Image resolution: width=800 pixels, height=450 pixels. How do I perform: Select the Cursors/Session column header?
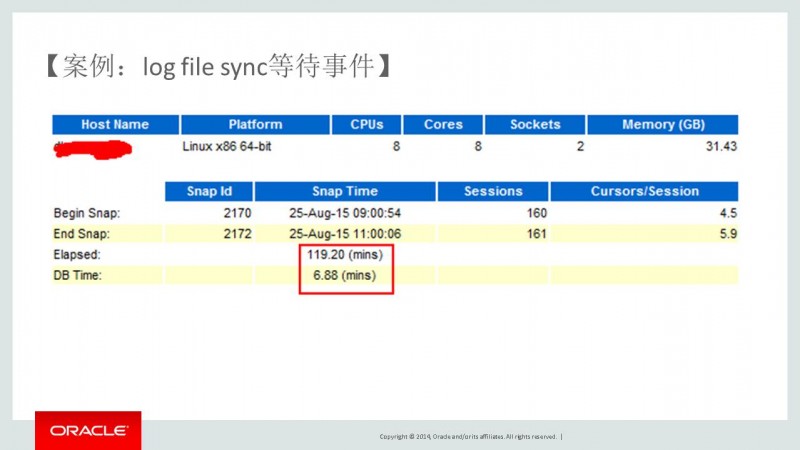pos(644,191)
